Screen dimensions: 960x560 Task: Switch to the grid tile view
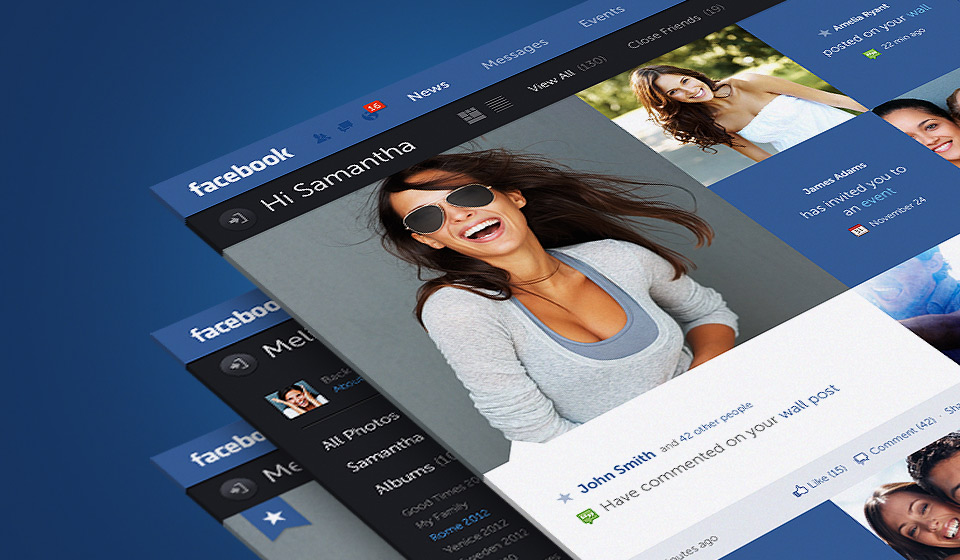pos(471,115)
